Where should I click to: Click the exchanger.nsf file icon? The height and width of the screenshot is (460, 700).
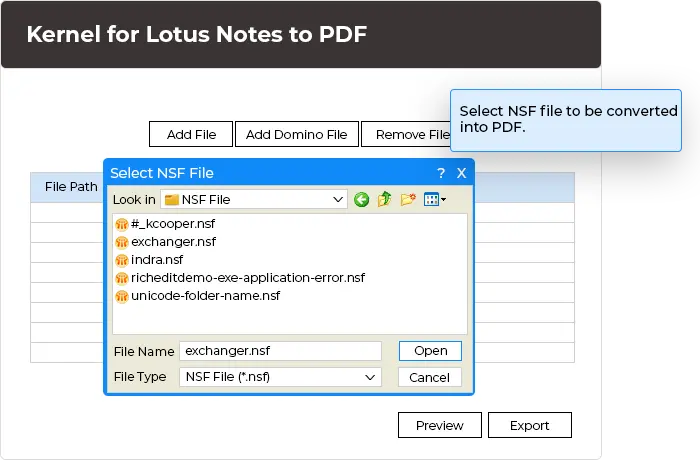pos(121,242)
